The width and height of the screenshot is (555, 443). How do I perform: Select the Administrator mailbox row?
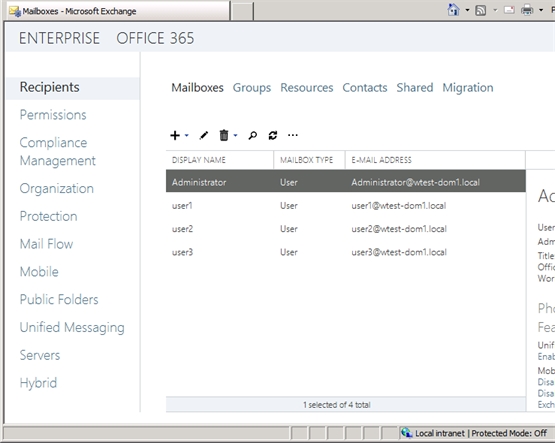346,181
